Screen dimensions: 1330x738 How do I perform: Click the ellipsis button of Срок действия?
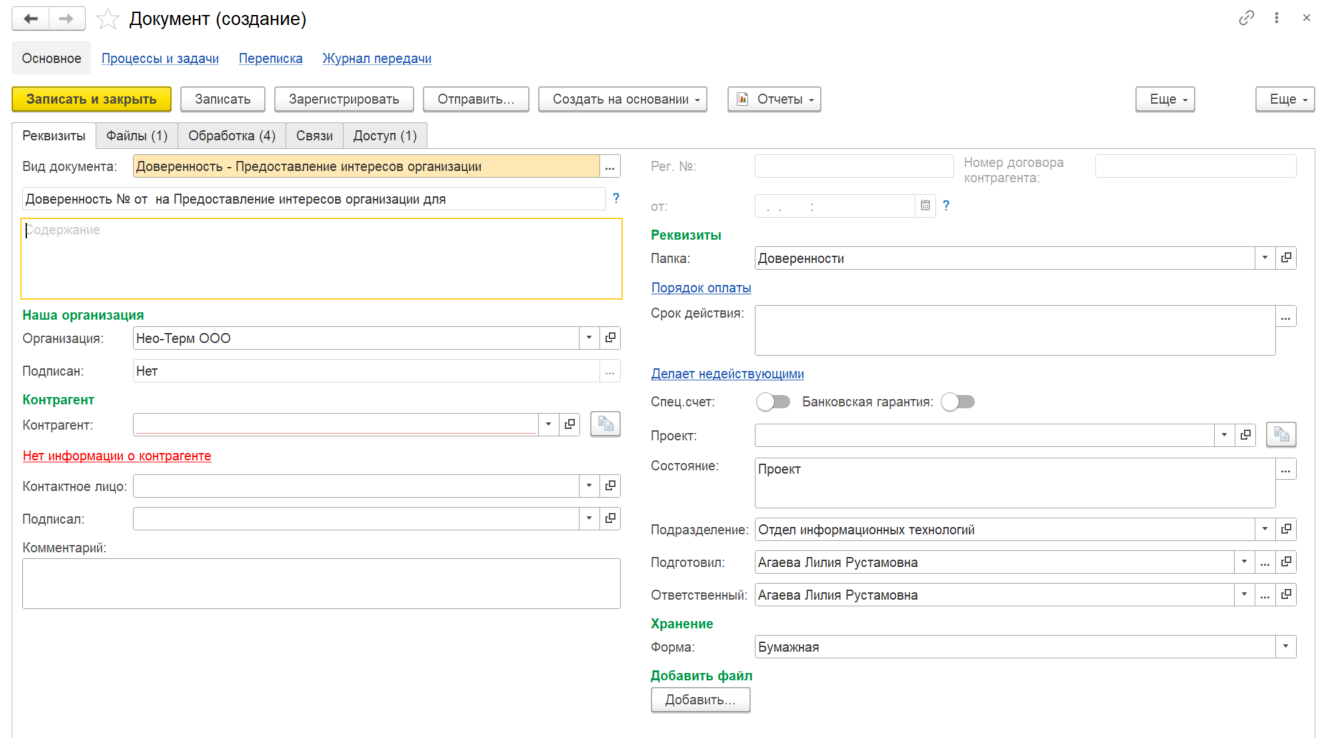pyautogui.click(x=1286, y=316)
